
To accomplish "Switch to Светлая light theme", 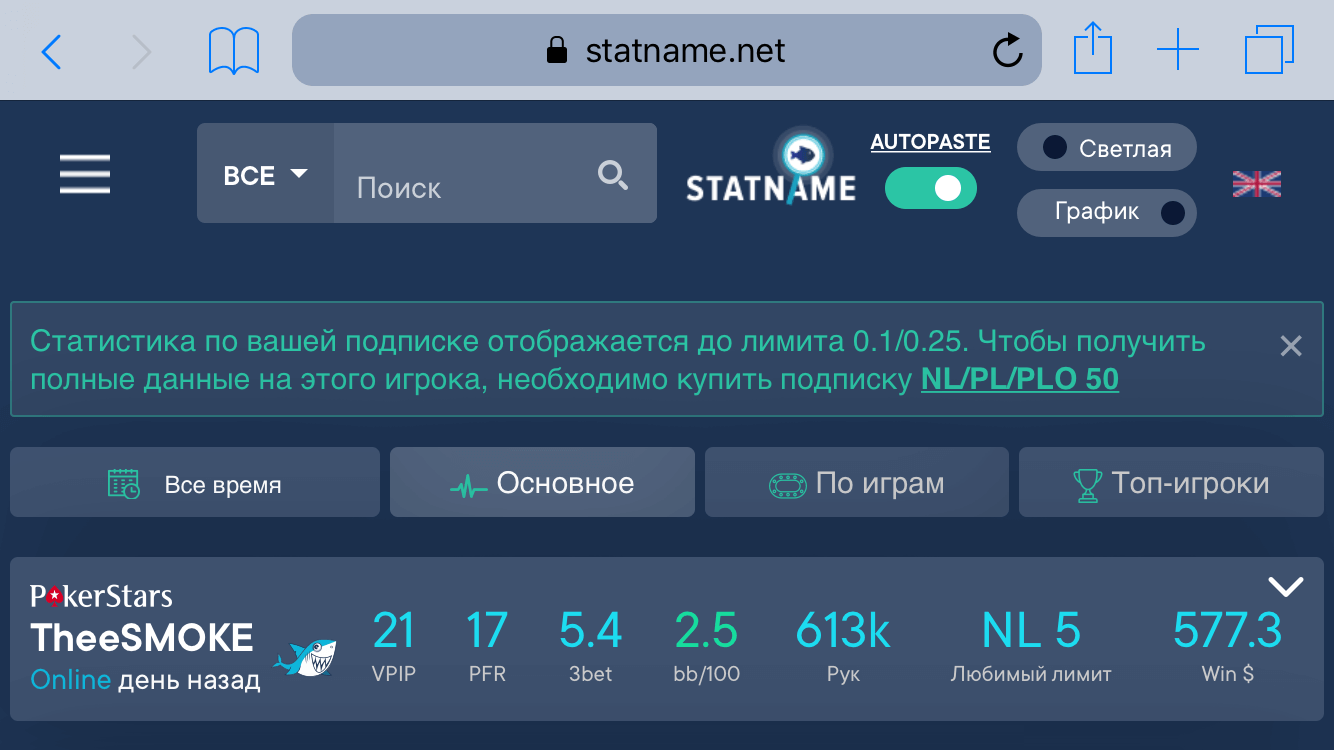I will (x=1107, y=148).
